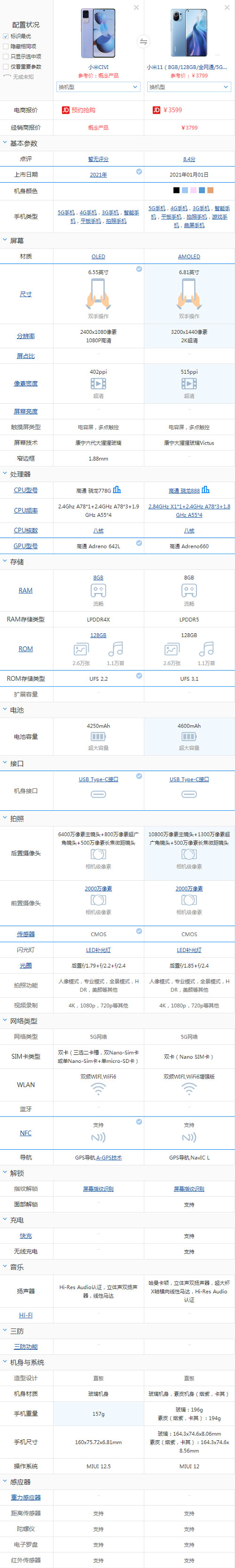The height and width of the screenshot is (1568, 235).
Task: Collapse the 充电 section
Action: click(x=5, y=1220)
